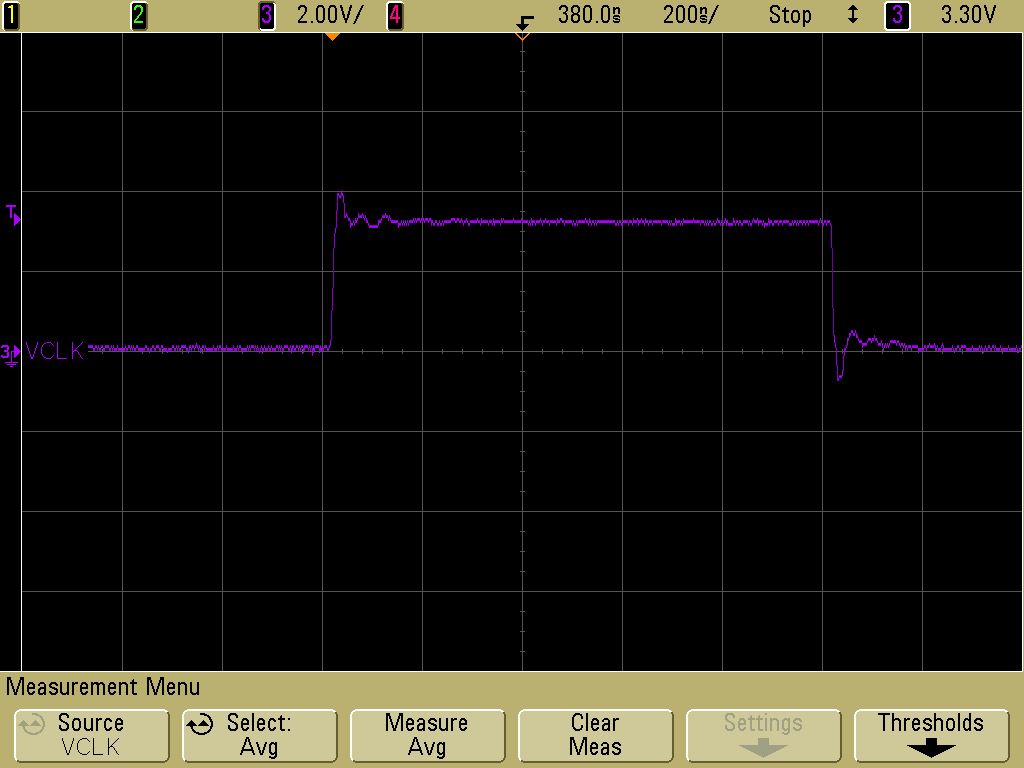Image resolution: width=1024 pixels, height=768 pixels.
Task: Click the 3.30V trigger level readout
Action: coord(968,15)
